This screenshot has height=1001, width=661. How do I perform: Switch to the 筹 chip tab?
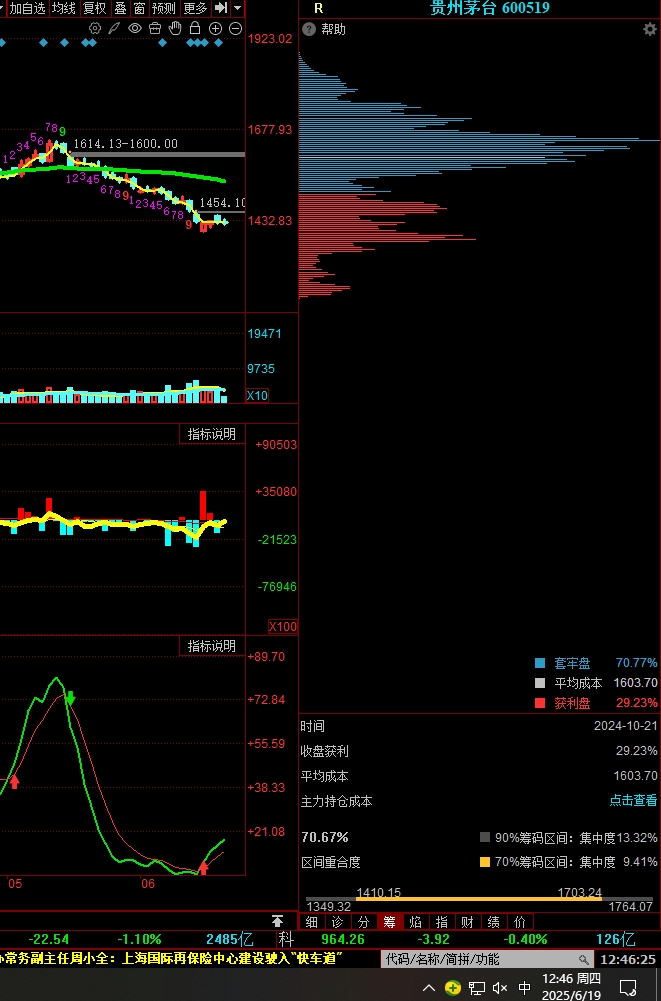(x=389, y=921)
